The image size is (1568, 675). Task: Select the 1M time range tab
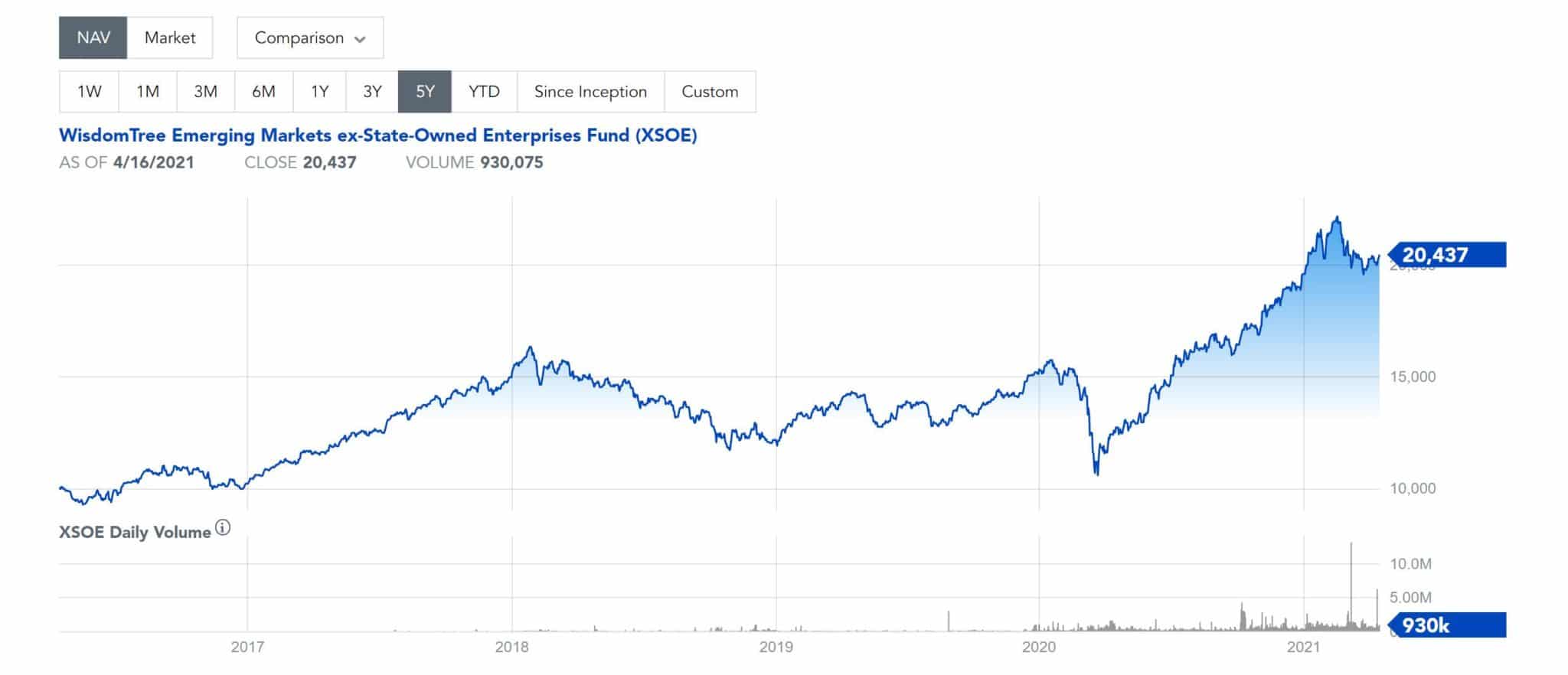point(147,91)
